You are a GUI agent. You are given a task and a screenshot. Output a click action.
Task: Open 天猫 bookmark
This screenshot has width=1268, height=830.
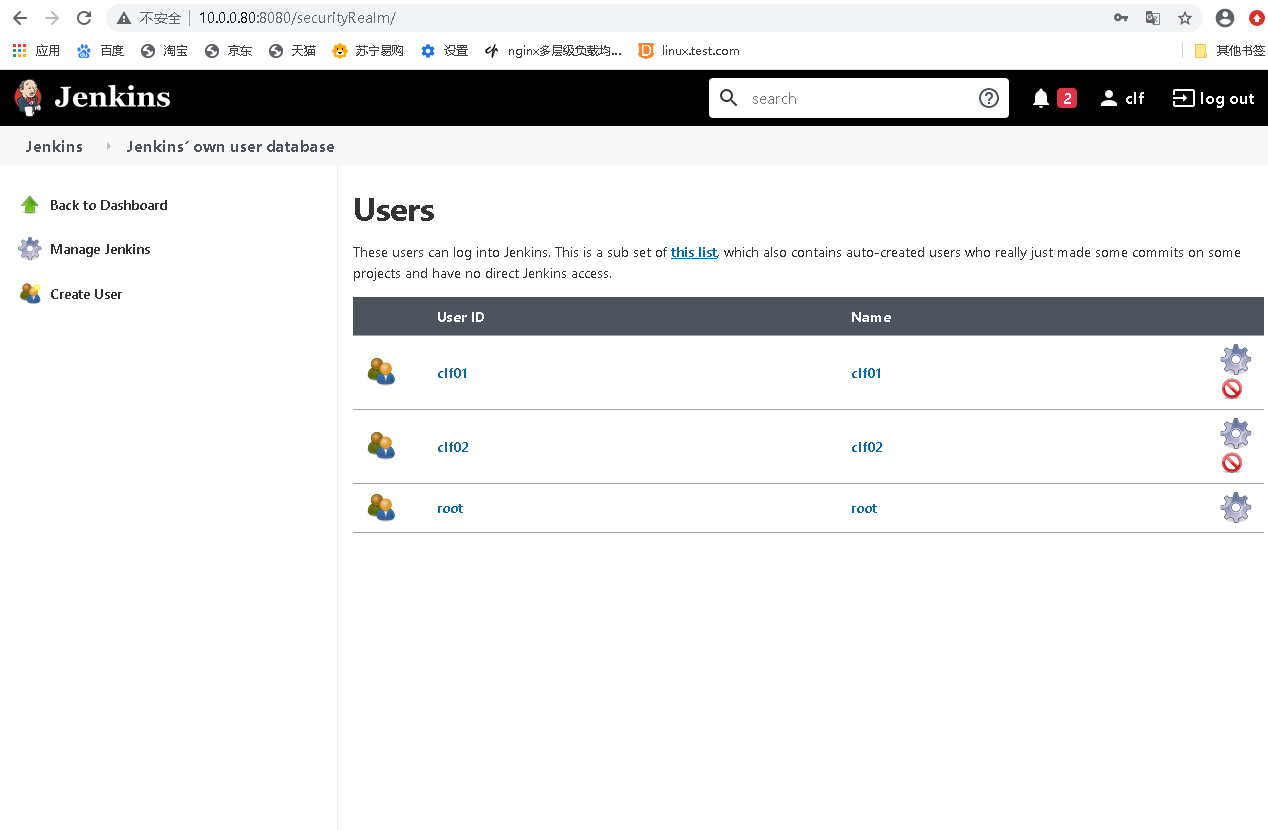point(292,50)
